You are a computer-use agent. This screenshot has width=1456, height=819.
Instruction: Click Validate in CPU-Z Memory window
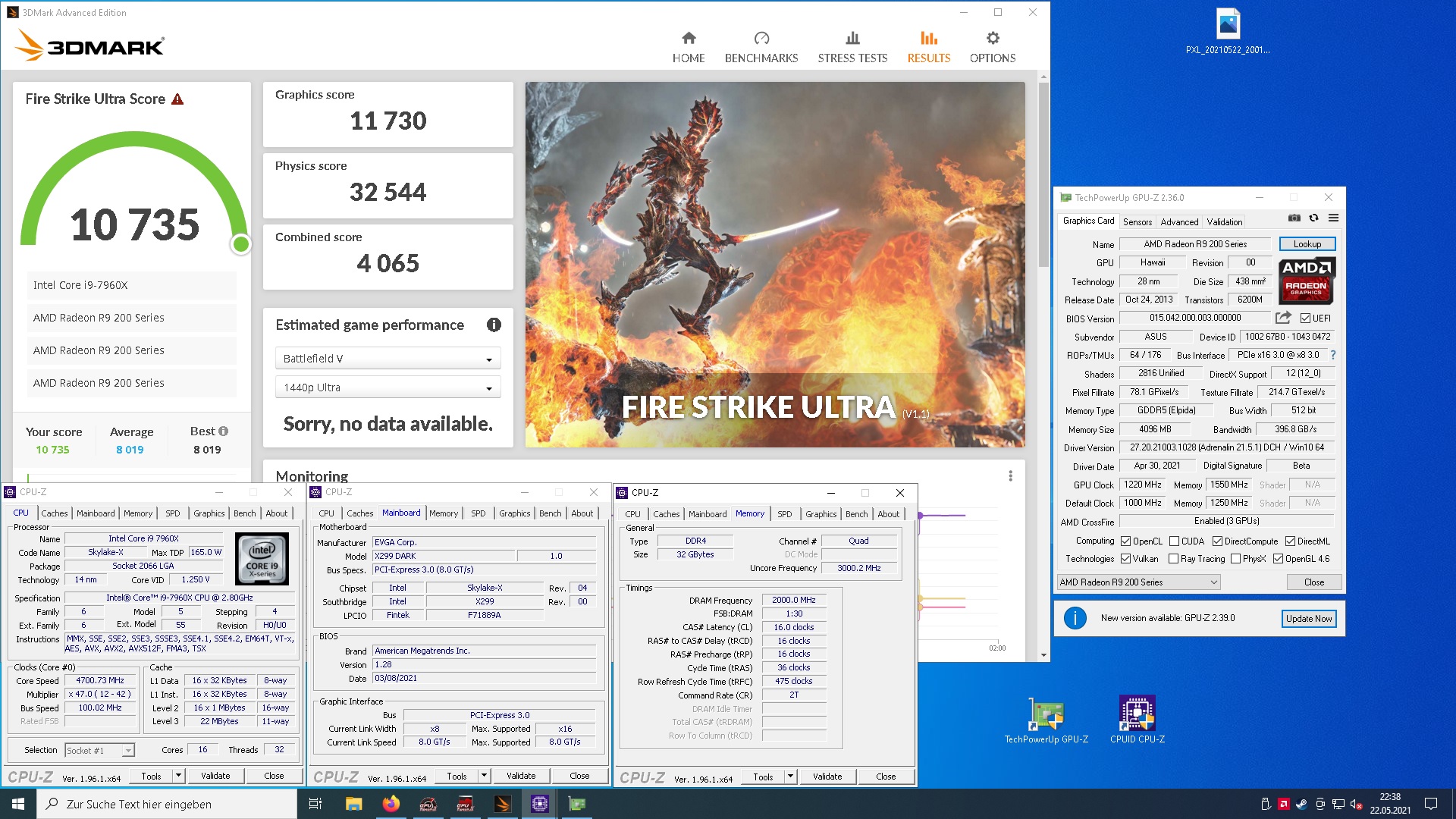click(827, 777)
